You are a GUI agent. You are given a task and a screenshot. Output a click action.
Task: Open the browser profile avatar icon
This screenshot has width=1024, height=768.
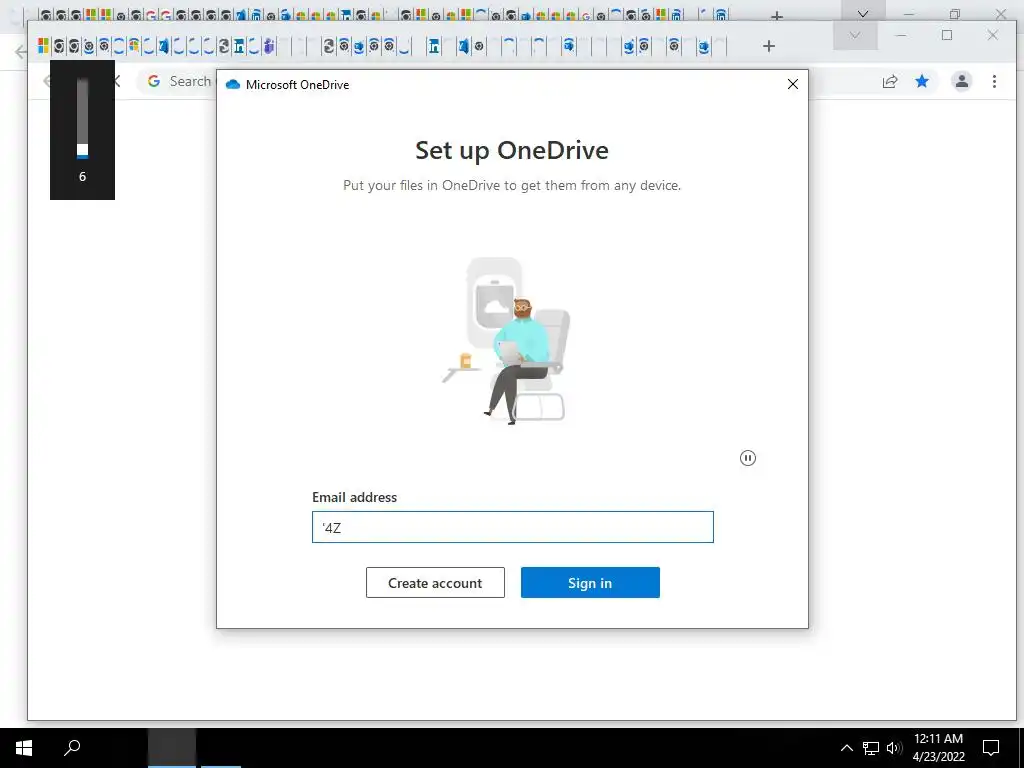point(961,81)
